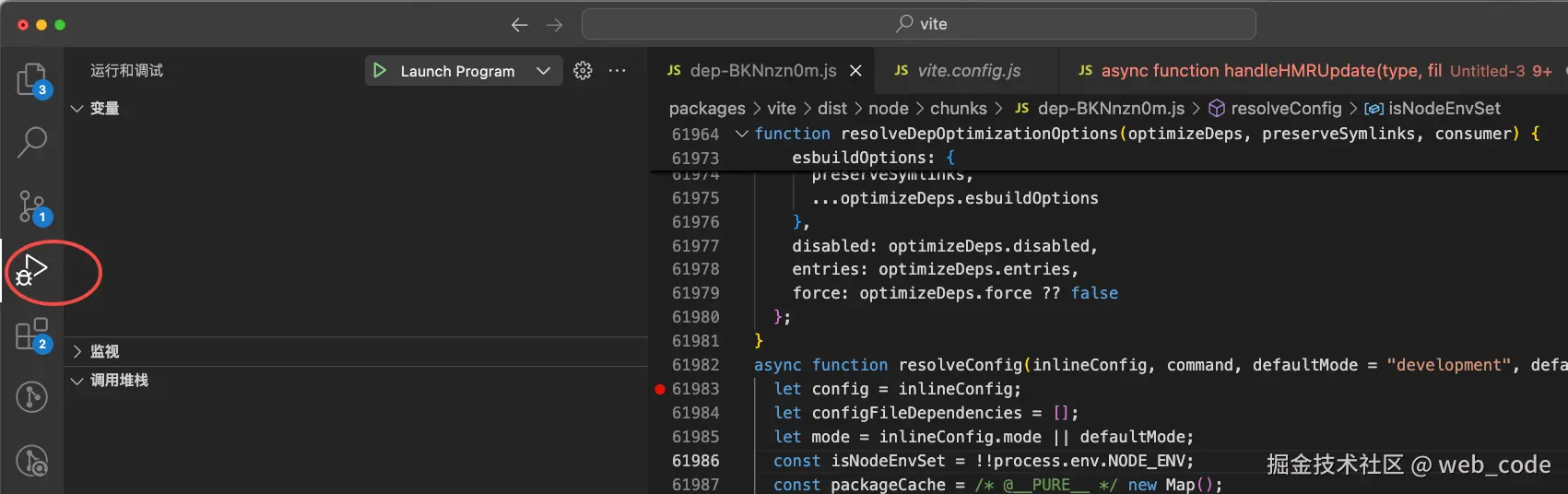1568x494 pixels.
Task: Switch to the async function handleHMRUpdate tab
Action: tap(1270, 71)
